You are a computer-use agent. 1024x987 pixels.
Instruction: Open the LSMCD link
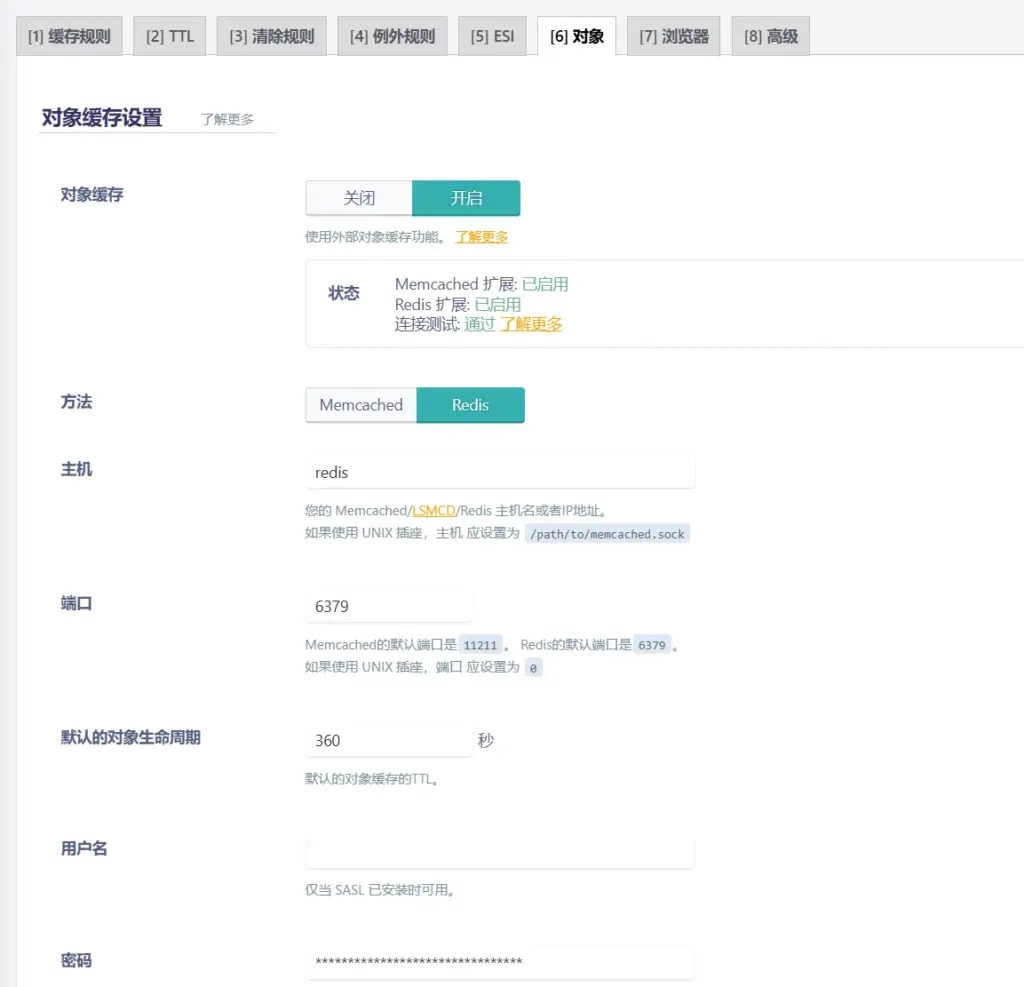click(434, 511)
